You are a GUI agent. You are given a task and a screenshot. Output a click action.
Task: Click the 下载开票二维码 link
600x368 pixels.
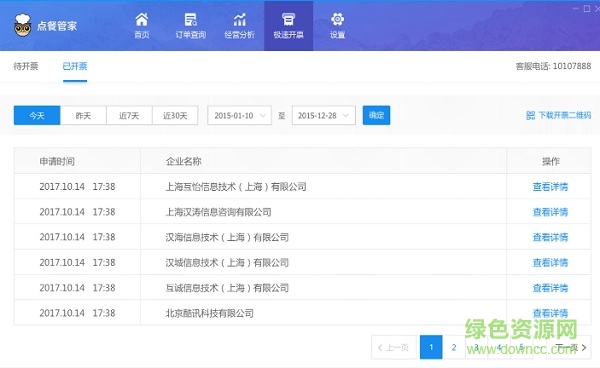[565, 115]
